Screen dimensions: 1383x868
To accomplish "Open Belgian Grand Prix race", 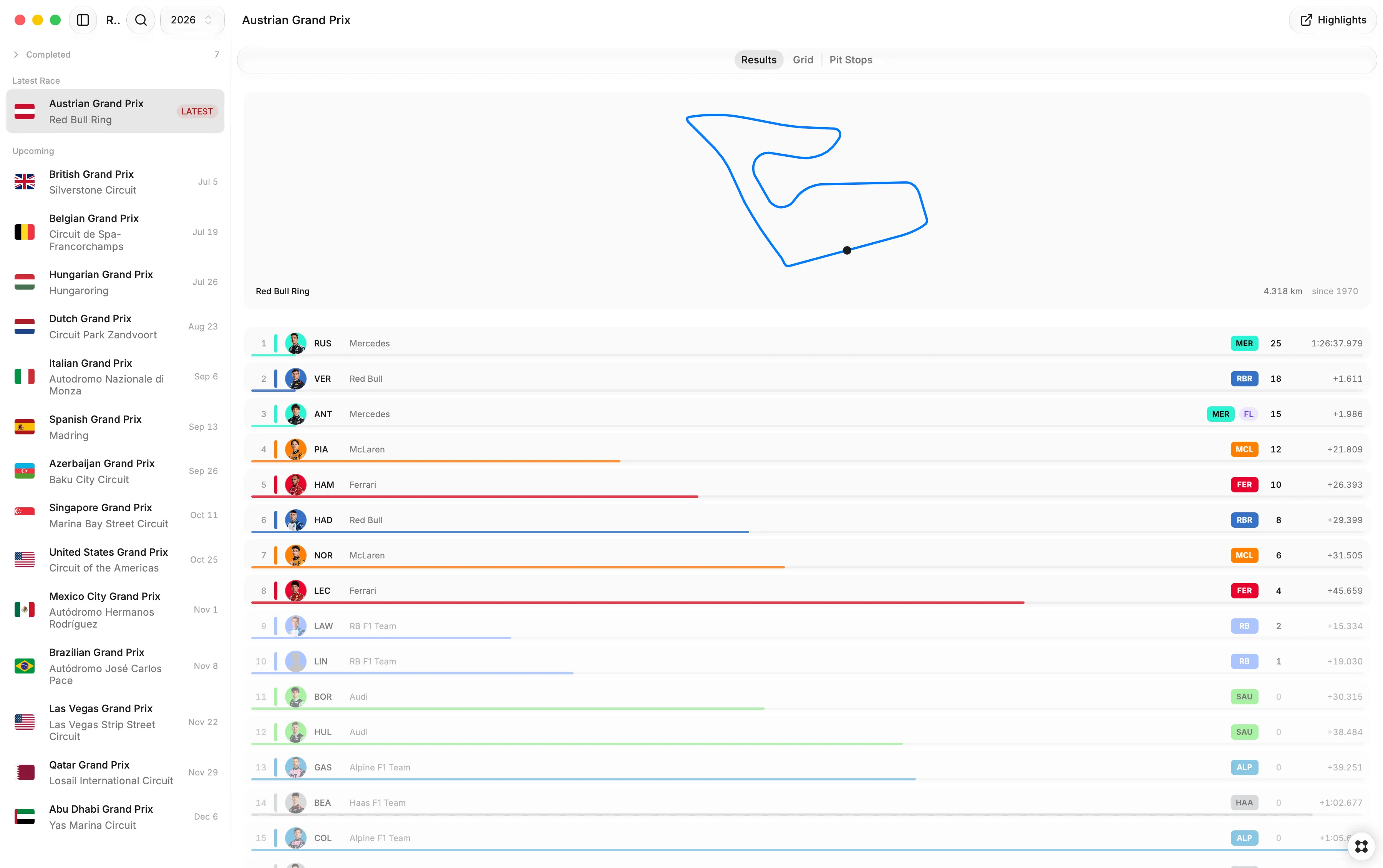I will click(x=115, y=232).
